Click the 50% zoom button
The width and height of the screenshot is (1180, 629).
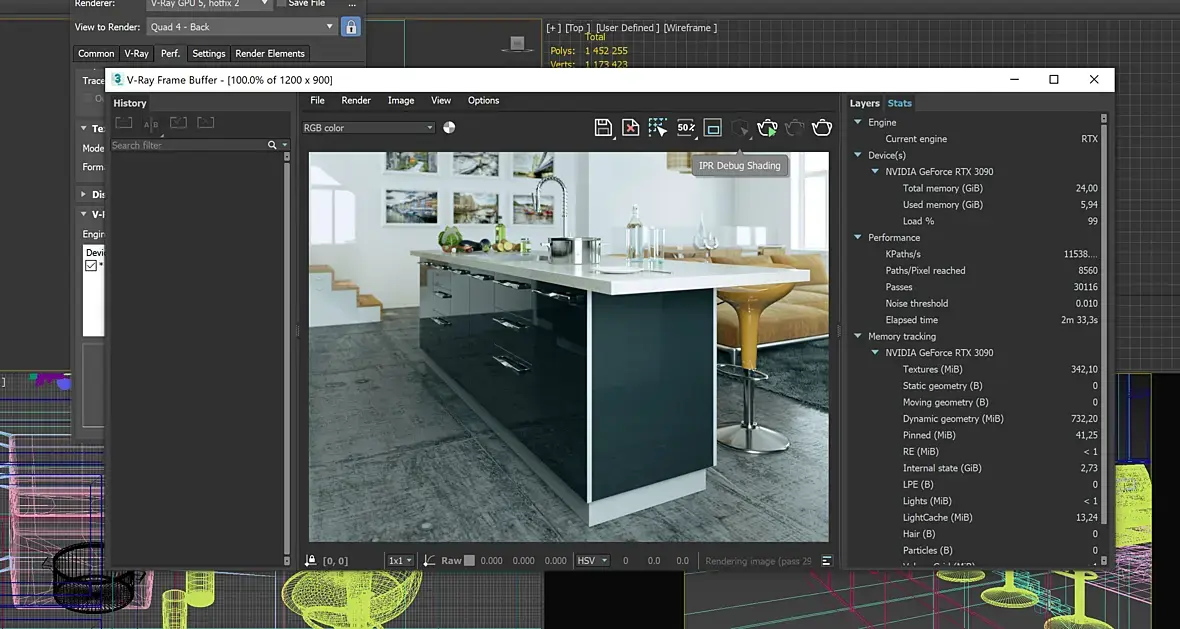click(685, 127)
